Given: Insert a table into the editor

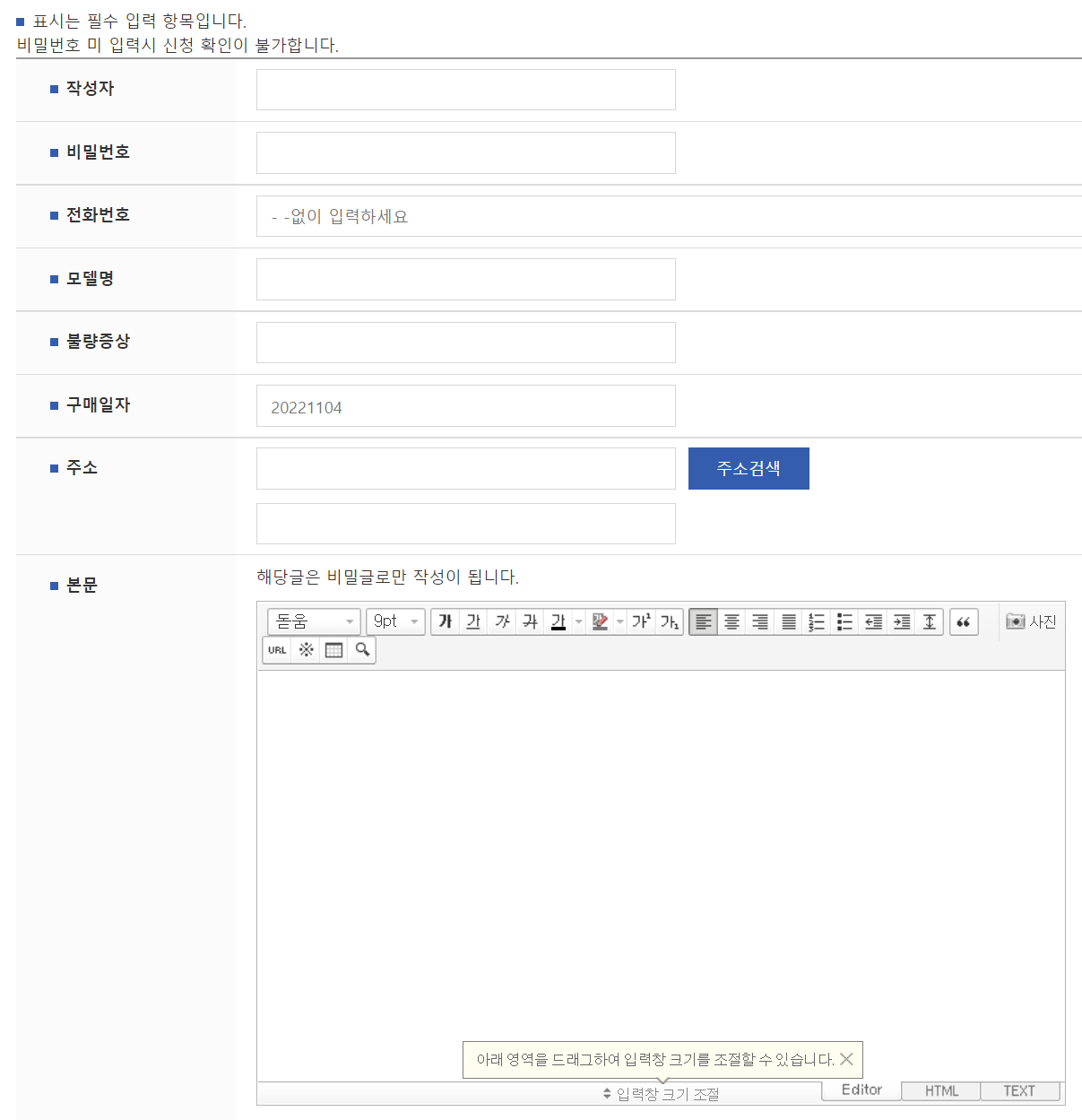Looking at the screenshot, I should (333, 649).
